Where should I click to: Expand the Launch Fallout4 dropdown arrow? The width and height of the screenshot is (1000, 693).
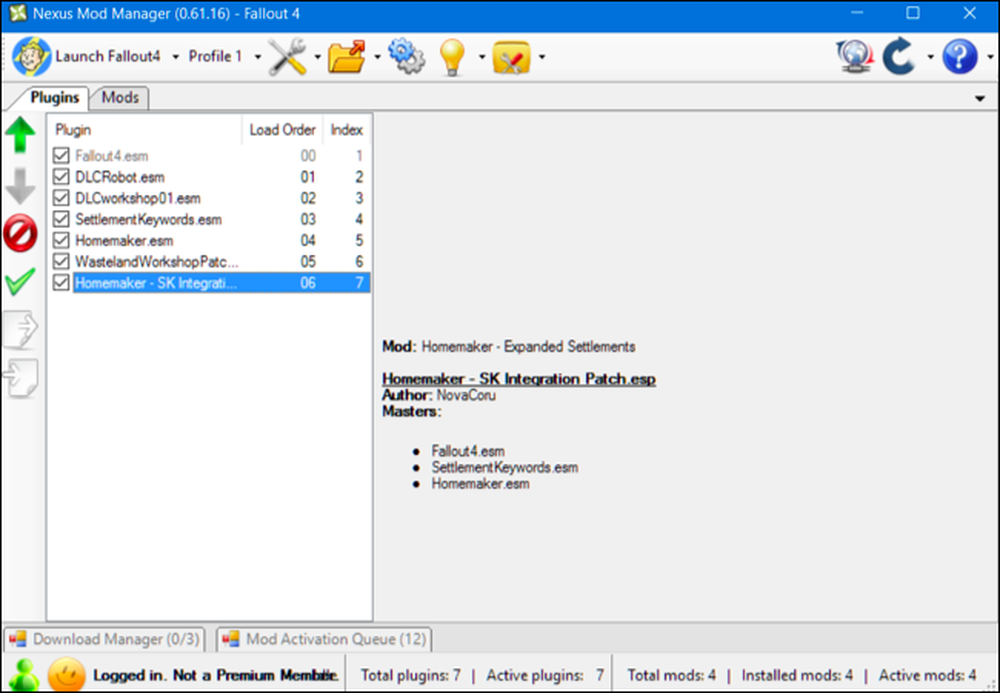point(175,57)
